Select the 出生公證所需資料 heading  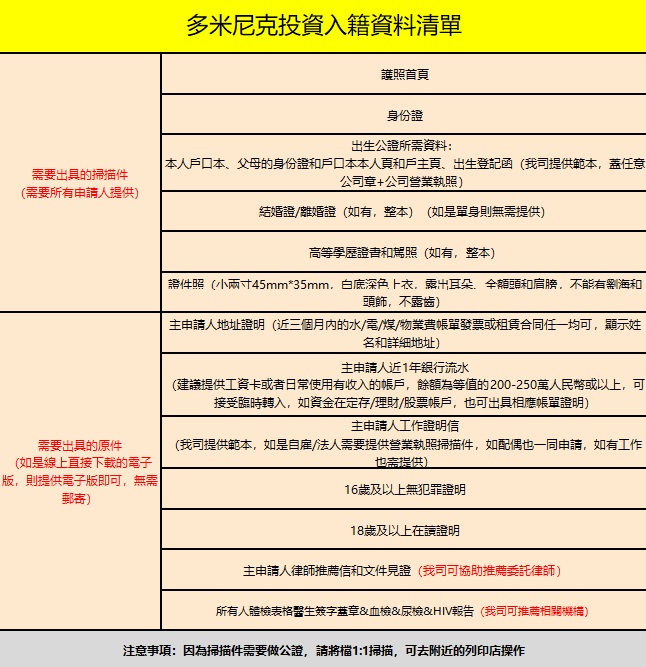(x=404, y=145)
